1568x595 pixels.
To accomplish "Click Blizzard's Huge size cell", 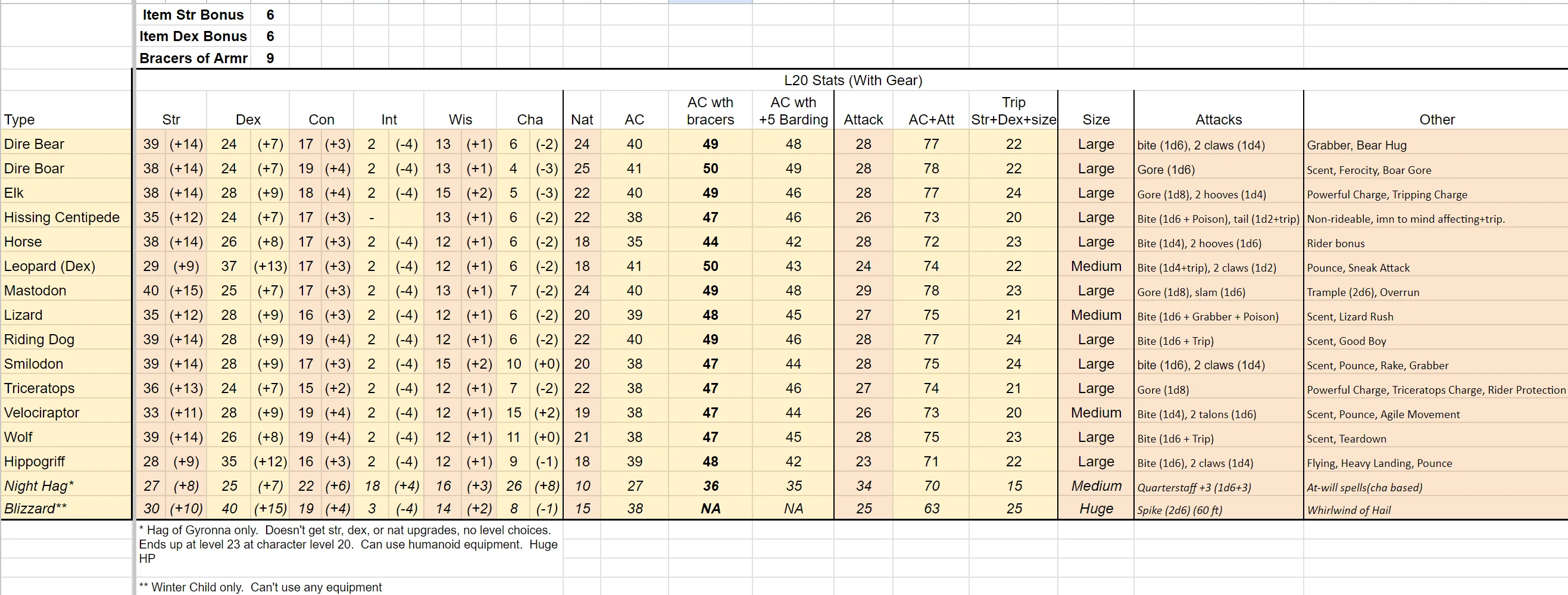I will tap(1096, 508).
